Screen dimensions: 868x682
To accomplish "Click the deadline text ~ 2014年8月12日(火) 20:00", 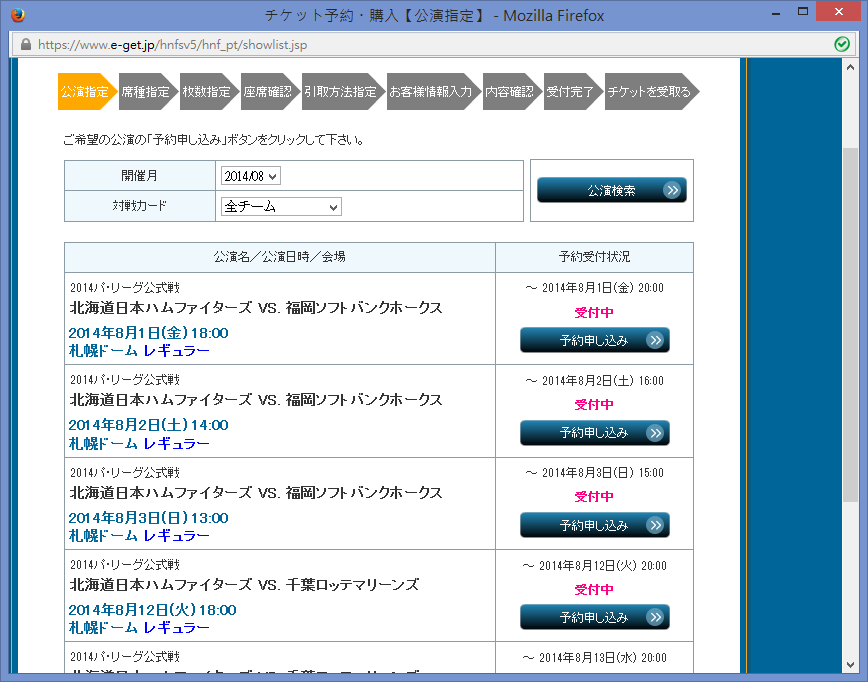I will click(595, 566).
